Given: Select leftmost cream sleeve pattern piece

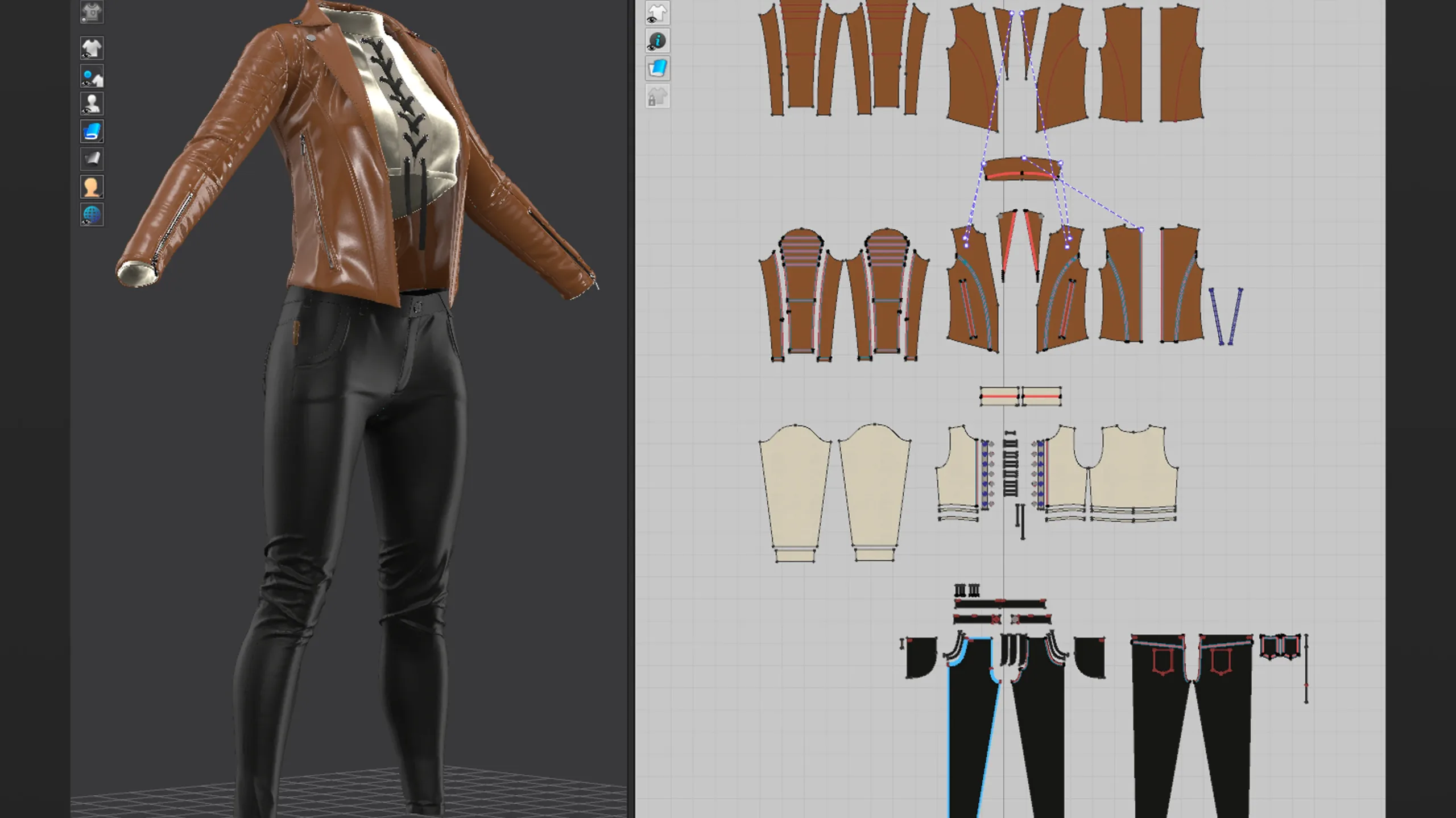Looking at the screenshot, I should tap(795, 486).
